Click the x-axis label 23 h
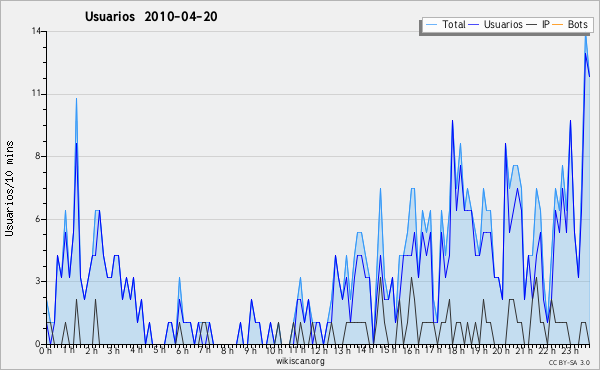 tap(570, 350)
